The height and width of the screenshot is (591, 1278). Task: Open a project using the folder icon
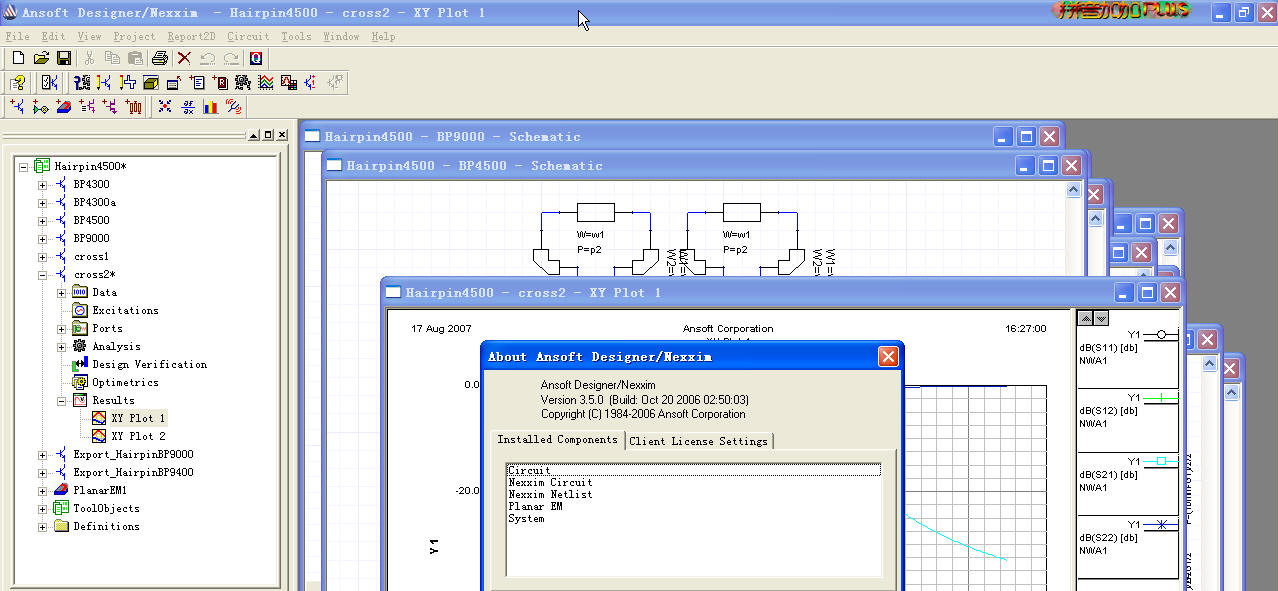[x=41, y=59]
